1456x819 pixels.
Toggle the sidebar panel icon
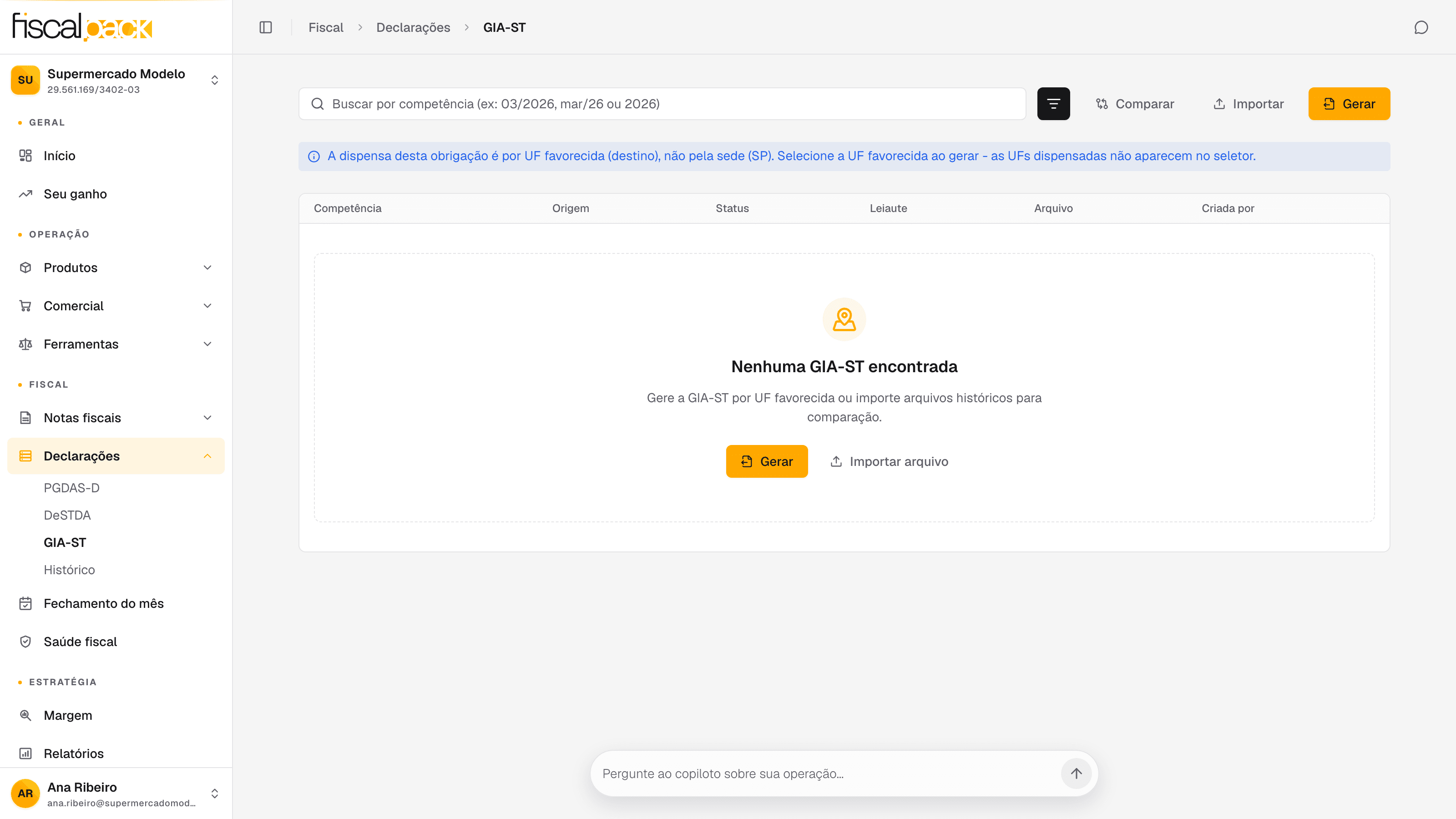[x=266, y=27]
